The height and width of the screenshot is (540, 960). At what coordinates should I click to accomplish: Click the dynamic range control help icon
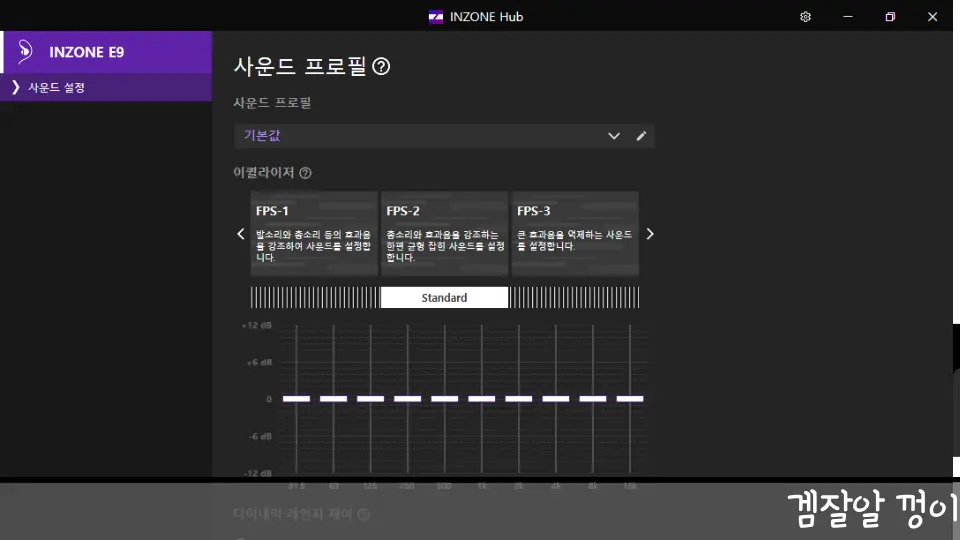point(364,514)
